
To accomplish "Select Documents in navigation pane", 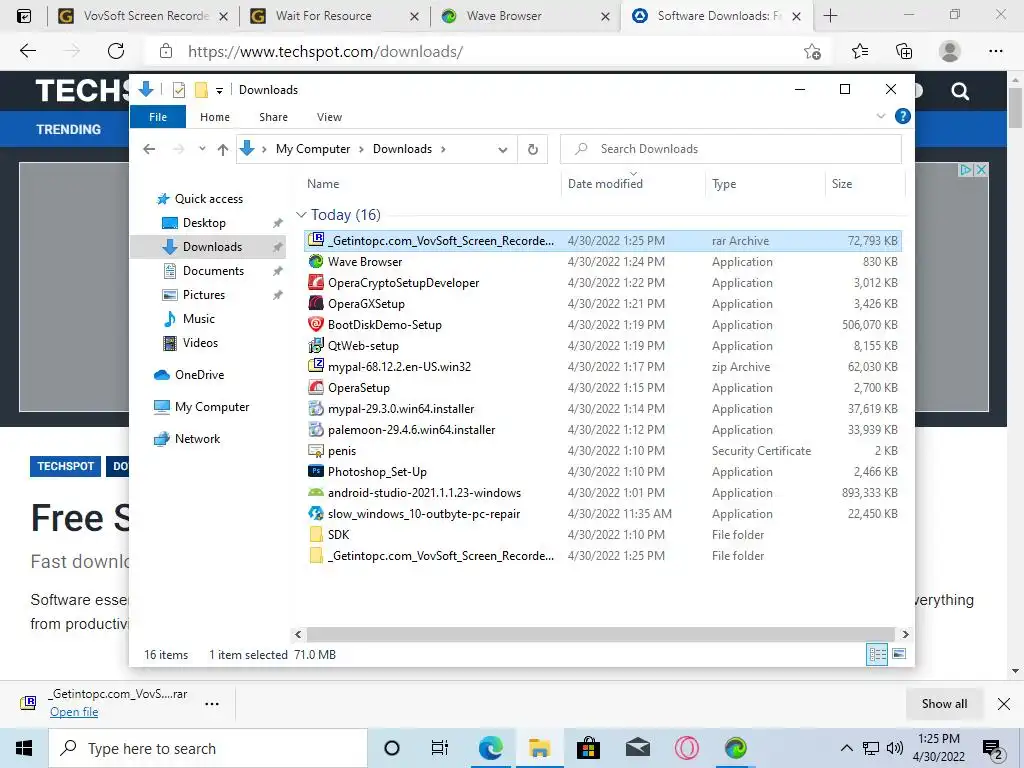I will pos(213,270).
